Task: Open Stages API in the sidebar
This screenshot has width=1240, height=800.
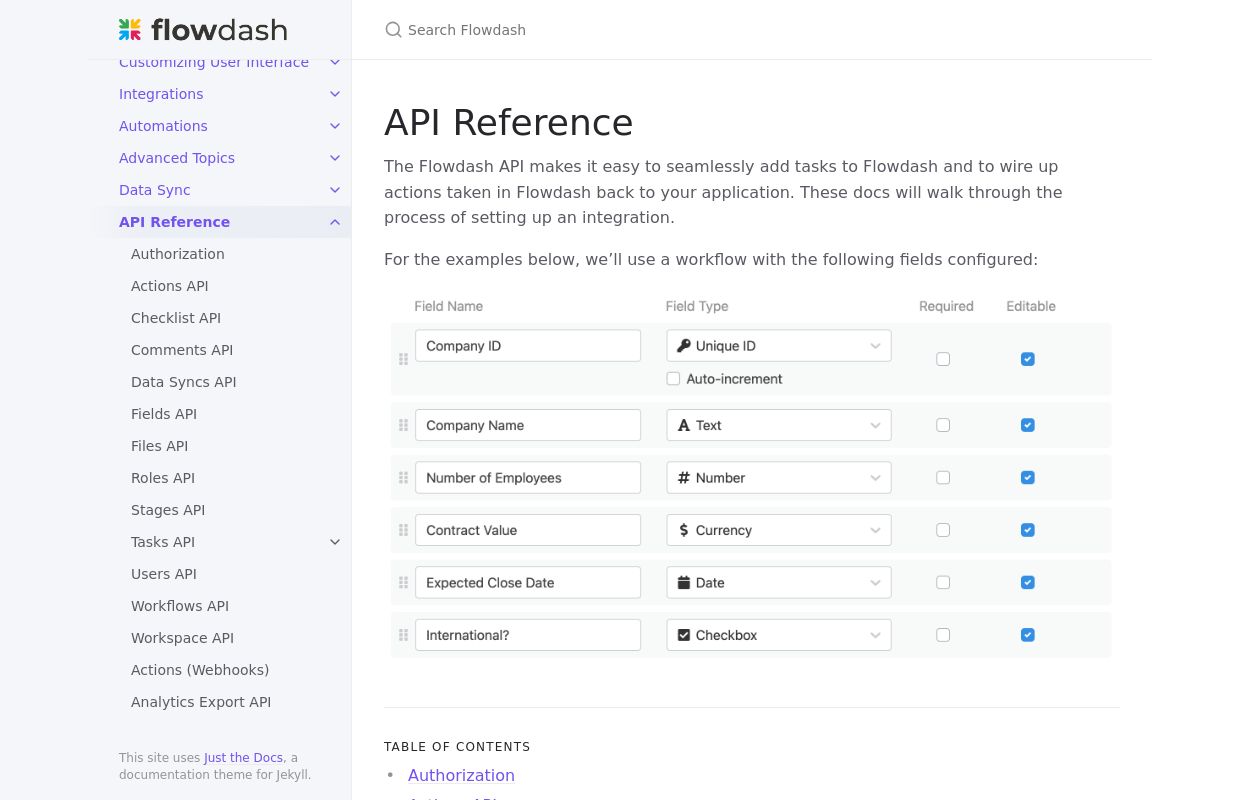Action: pyautogui.click(x=168, y=510)
